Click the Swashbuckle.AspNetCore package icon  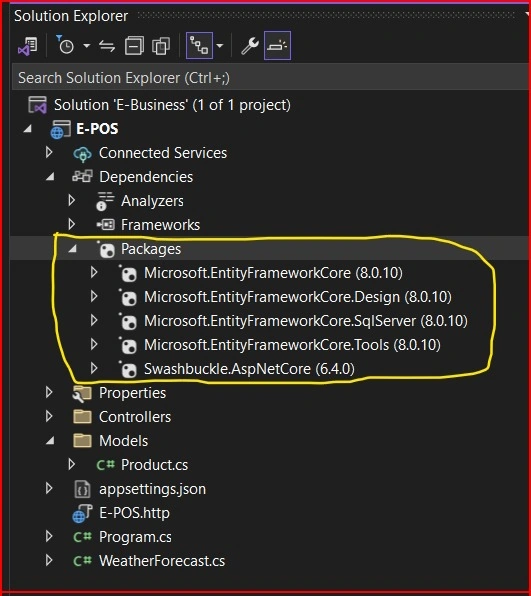[x=128, y=369]
